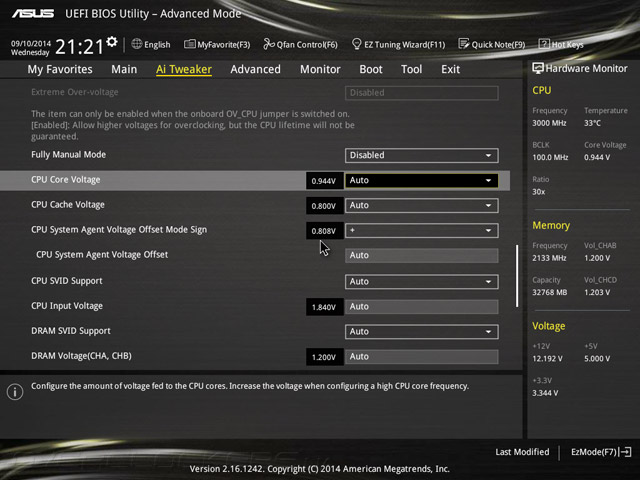
Task: Click the EzMode exit arrow icon
Action: click(626, 452)
